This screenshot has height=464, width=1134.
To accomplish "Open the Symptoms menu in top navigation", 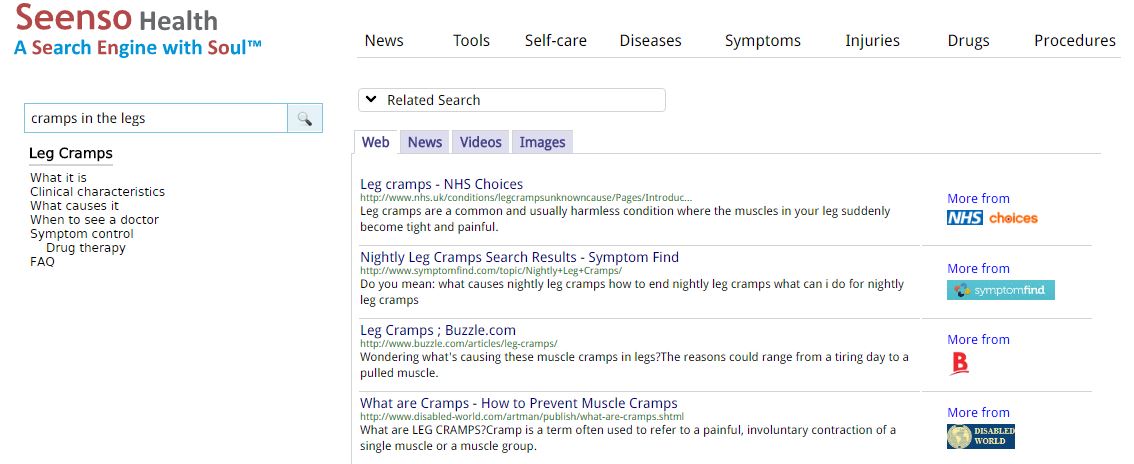I will [762, 41].
